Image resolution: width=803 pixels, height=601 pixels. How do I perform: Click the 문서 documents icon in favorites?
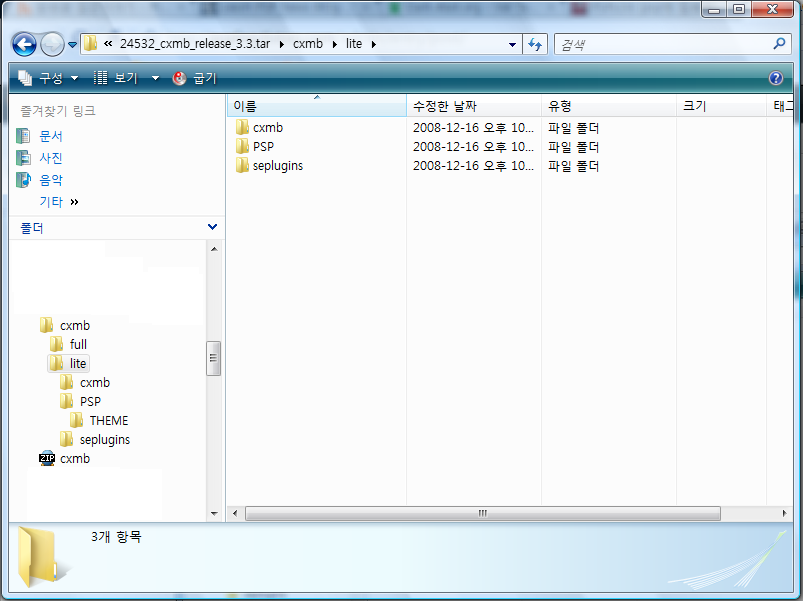coord(24,136)
